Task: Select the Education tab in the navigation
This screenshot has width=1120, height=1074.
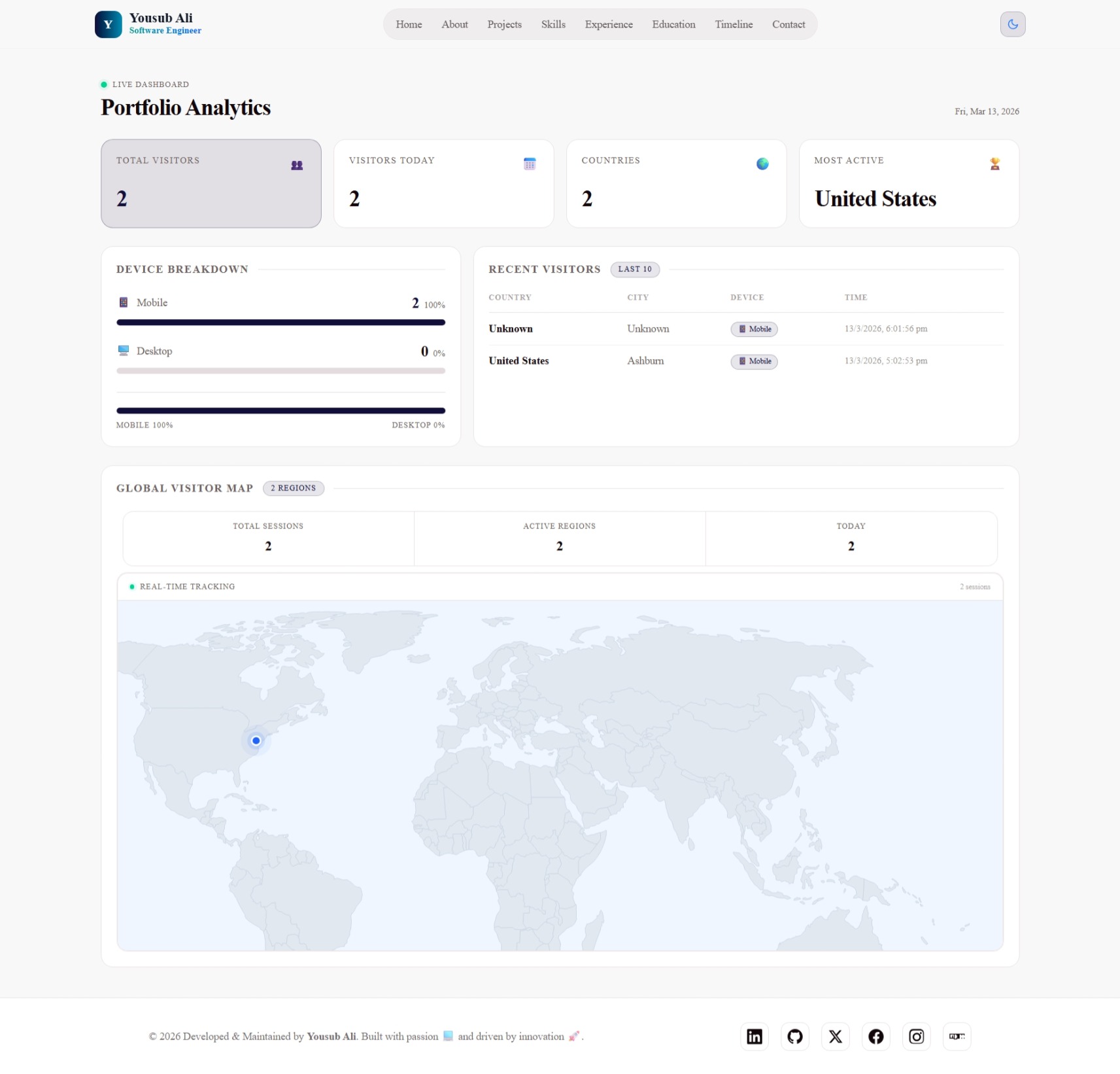Action: click(673, 24)
